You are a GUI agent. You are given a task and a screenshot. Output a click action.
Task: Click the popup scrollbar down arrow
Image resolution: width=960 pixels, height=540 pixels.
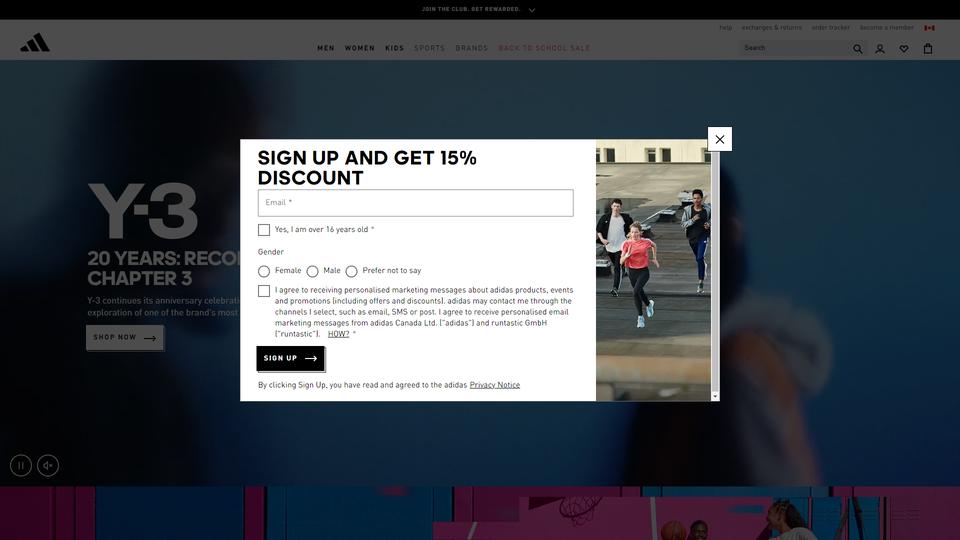(x=715, y=396)
